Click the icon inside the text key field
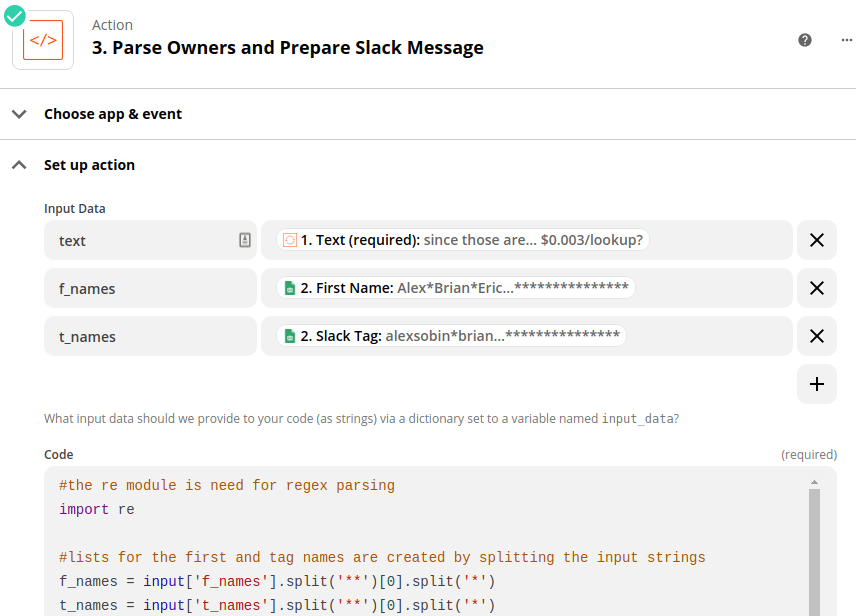 [x=245, y=240]
